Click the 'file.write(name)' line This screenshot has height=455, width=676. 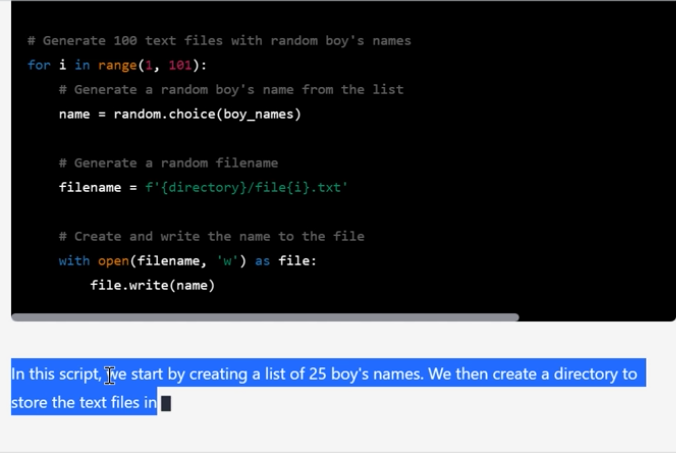[152, 285]
